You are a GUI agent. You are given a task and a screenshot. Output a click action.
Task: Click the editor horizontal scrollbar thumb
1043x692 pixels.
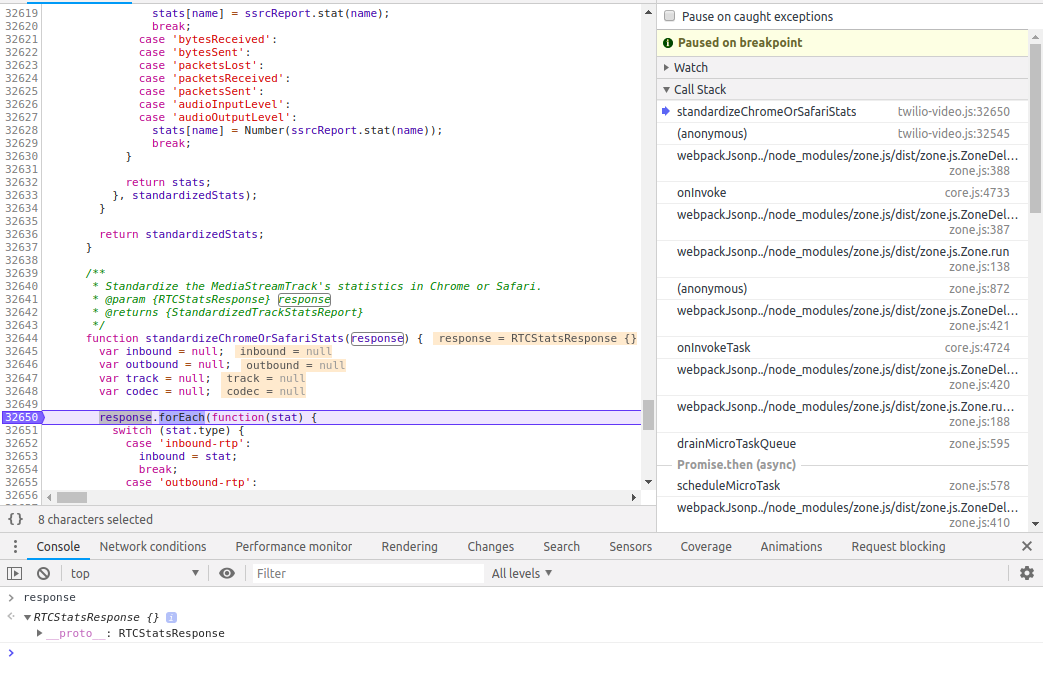point(72,497)
